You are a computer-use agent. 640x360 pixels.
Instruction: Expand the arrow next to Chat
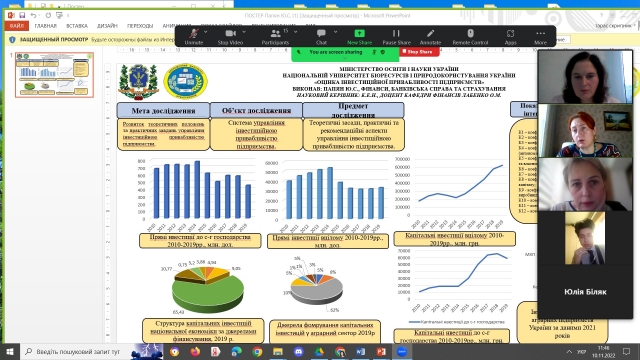[335, 32]
